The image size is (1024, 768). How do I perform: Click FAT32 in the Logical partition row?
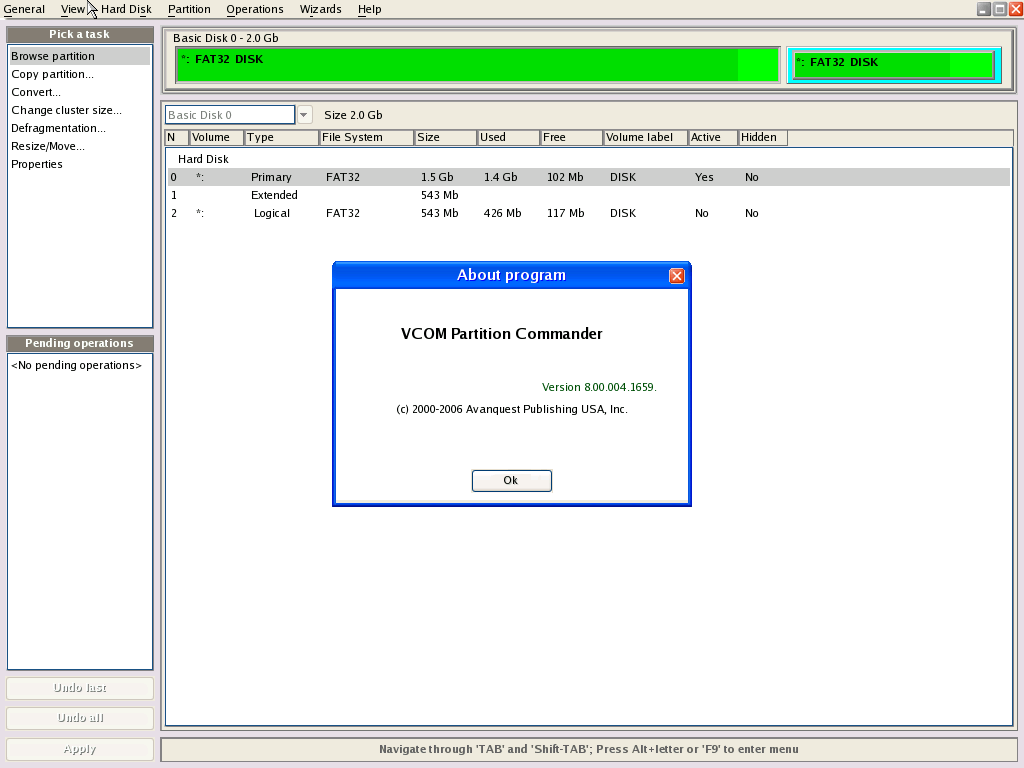(x=343, y=214)
